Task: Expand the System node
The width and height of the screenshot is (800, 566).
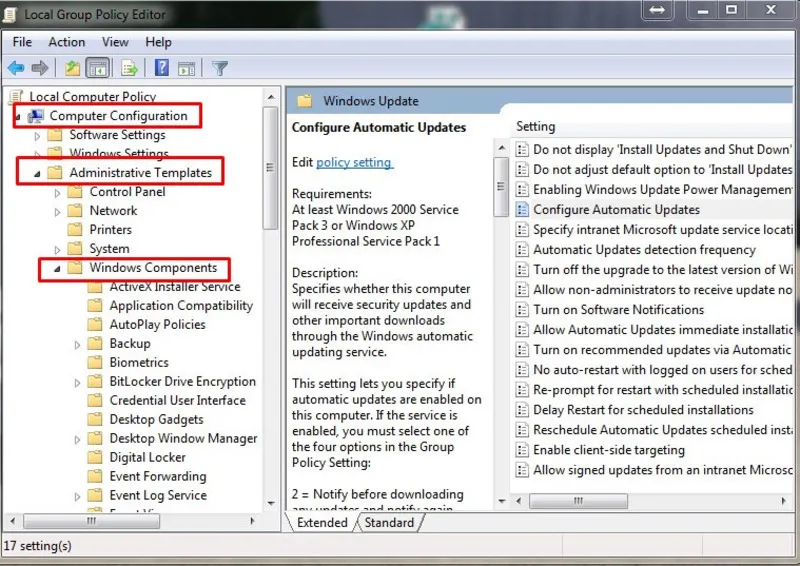Action: [57, 250]
